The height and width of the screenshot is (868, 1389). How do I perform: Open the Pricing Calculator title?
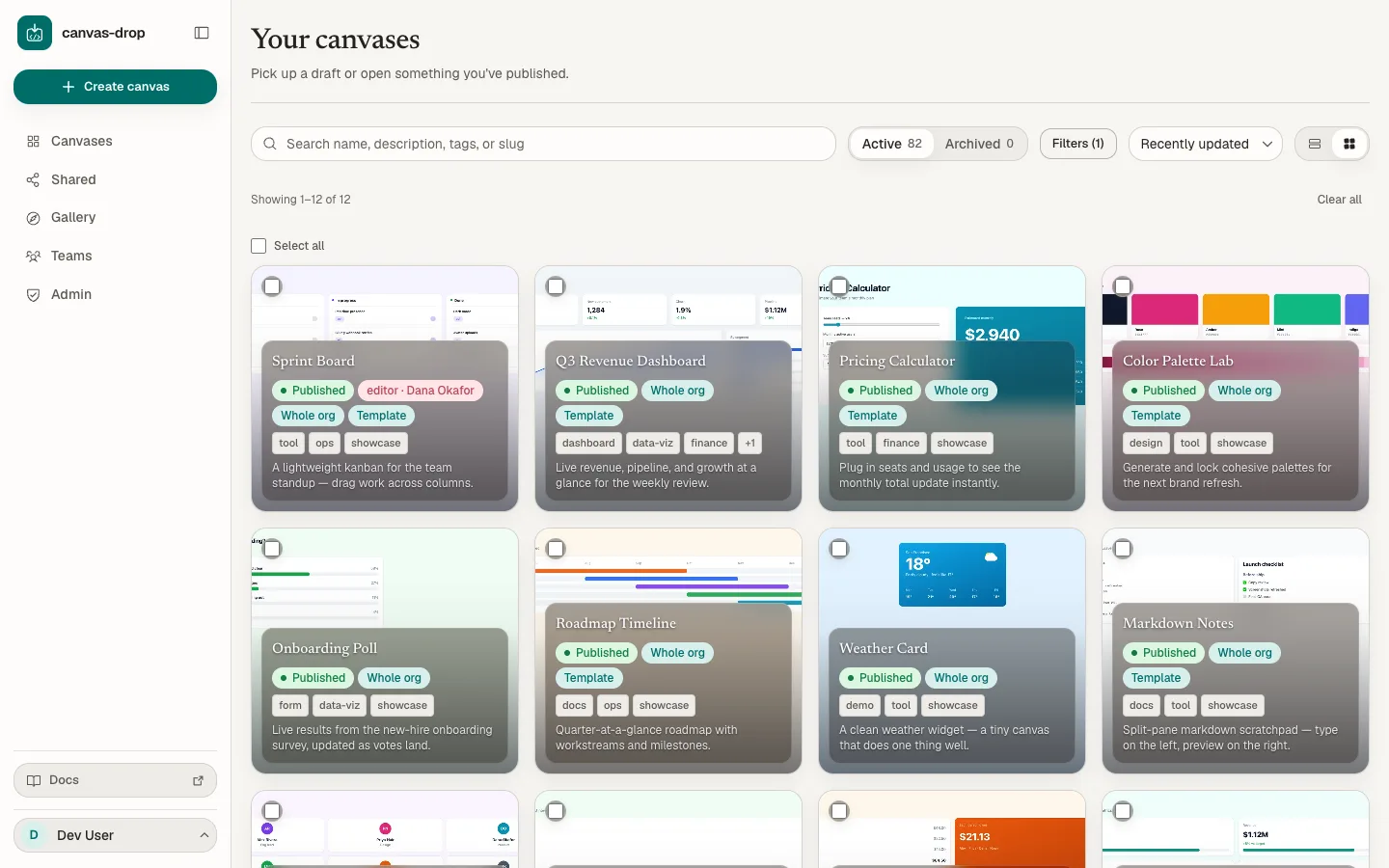pyautogui.click(x=897, y=361)
